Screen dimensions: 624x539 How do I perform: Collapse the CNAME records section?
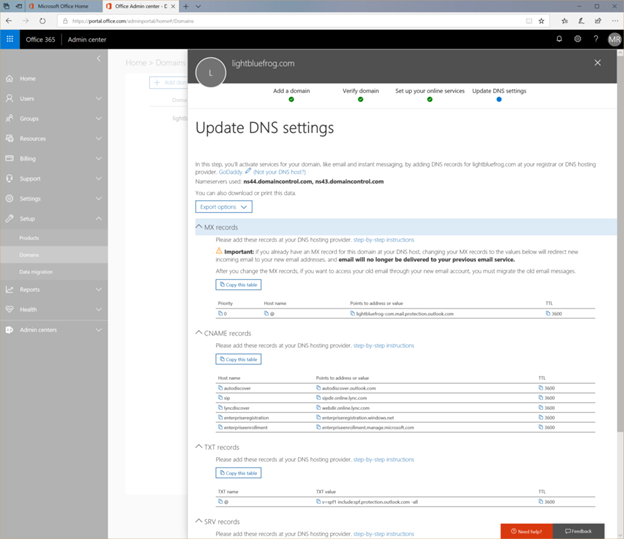[x=199, y=333]
